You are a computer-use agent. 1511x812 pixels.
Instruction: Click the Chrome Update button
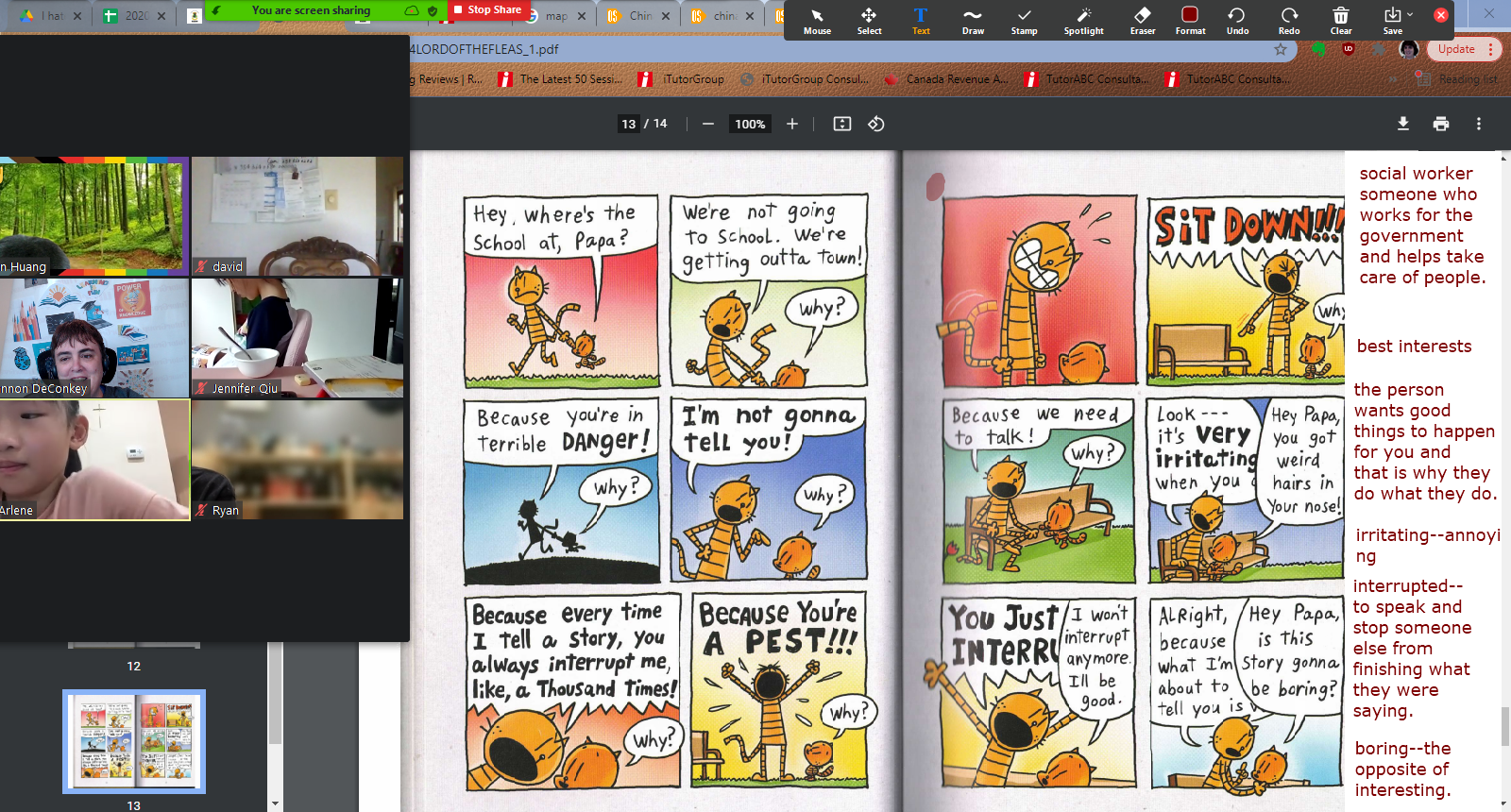[1456, 49]
